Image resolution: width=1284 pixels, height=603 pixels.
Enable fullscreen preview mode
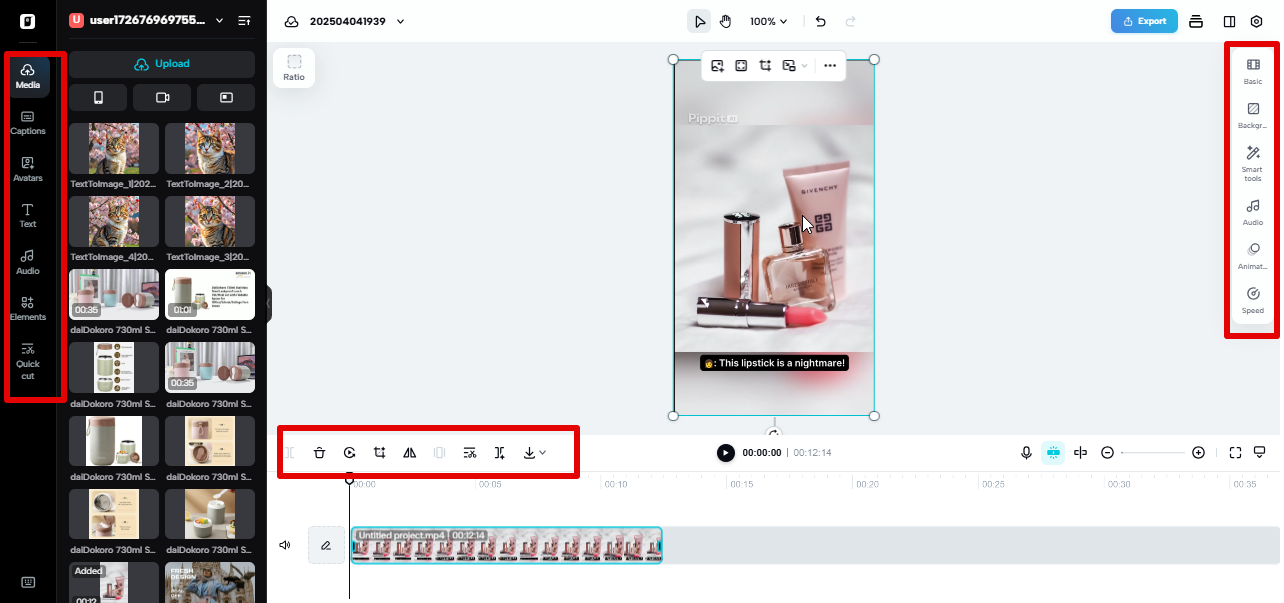click(x=1235, y=452)
